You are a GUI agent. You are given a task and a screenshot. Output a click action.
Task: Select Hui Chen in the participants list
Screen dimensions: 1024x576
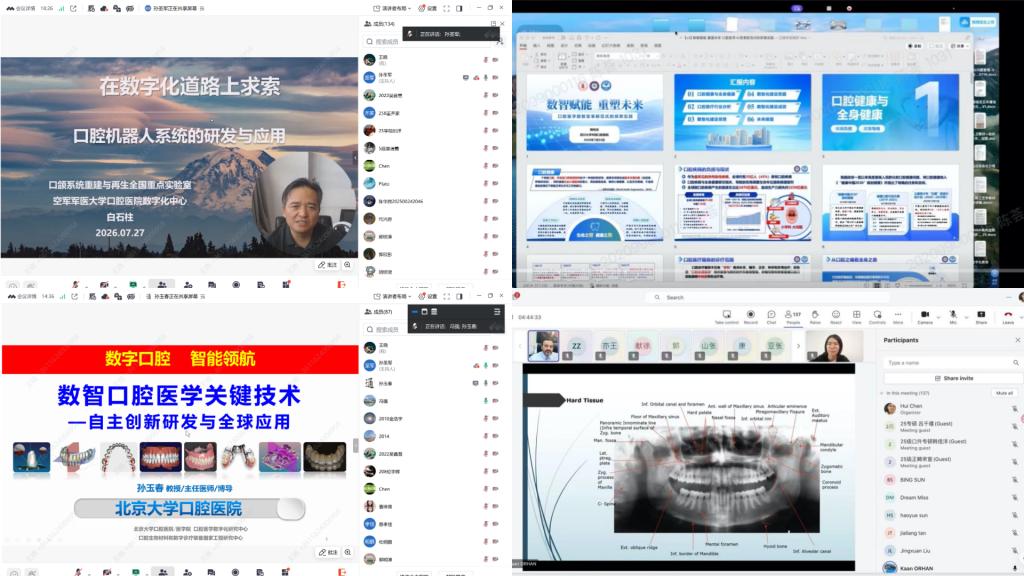[952, 408]
